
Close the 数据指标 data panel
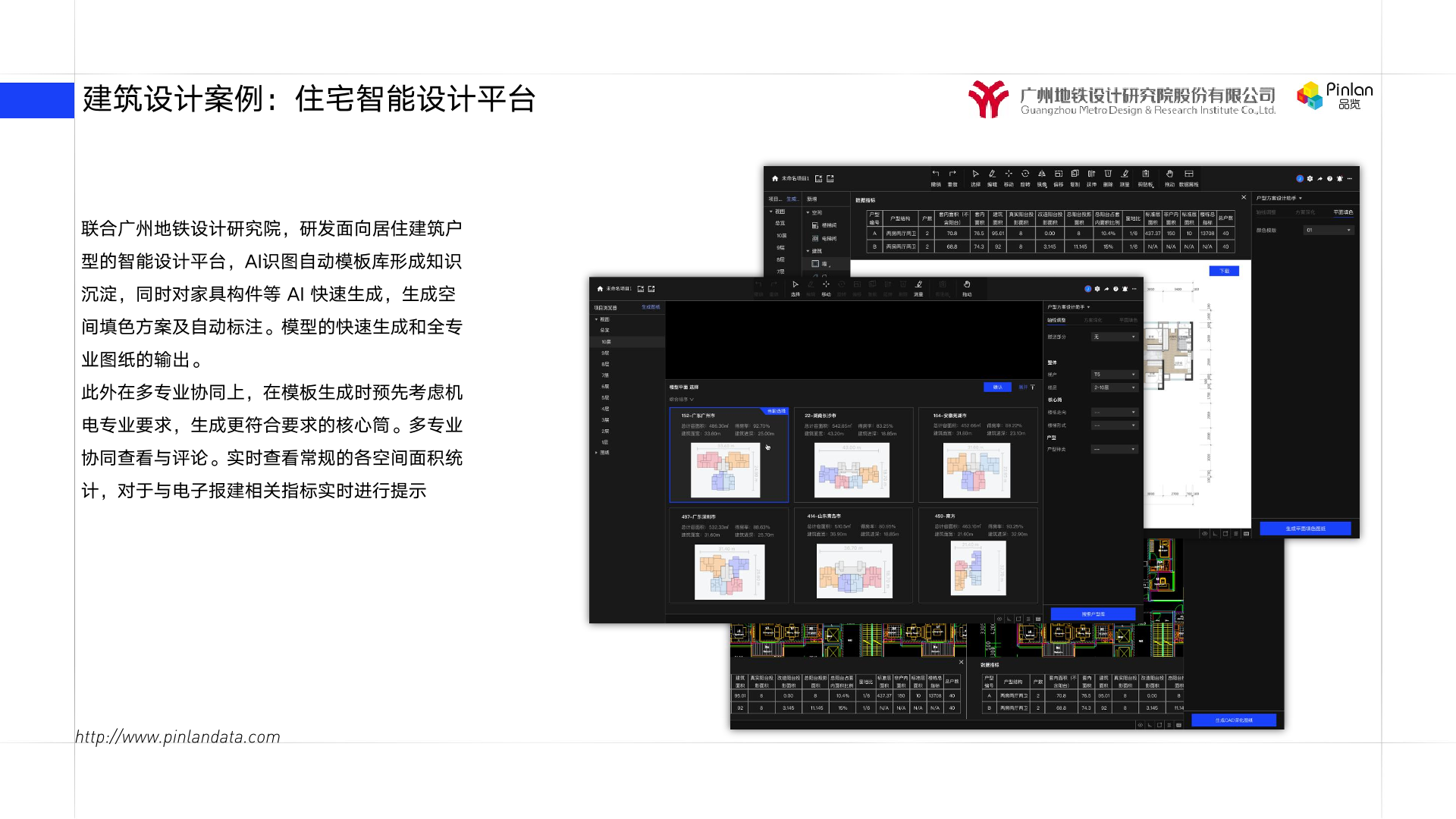1244,197
